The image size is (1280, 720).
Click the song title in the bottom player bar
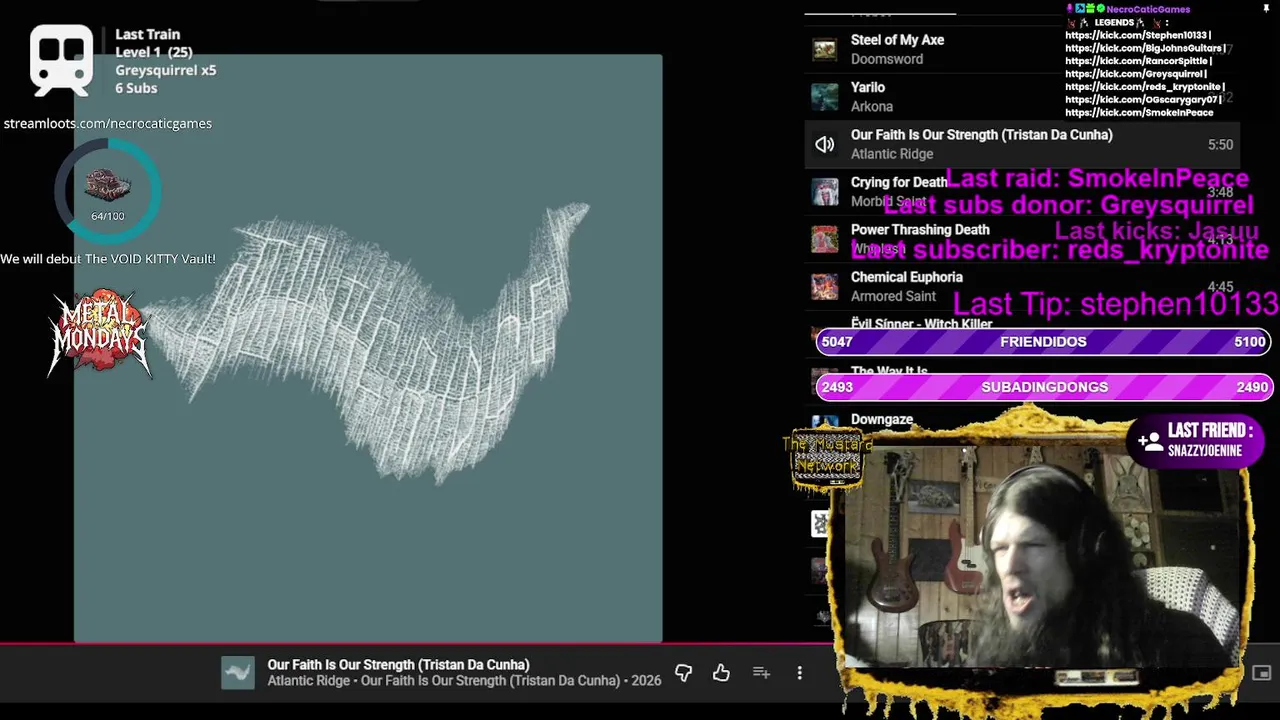[398, 665]
